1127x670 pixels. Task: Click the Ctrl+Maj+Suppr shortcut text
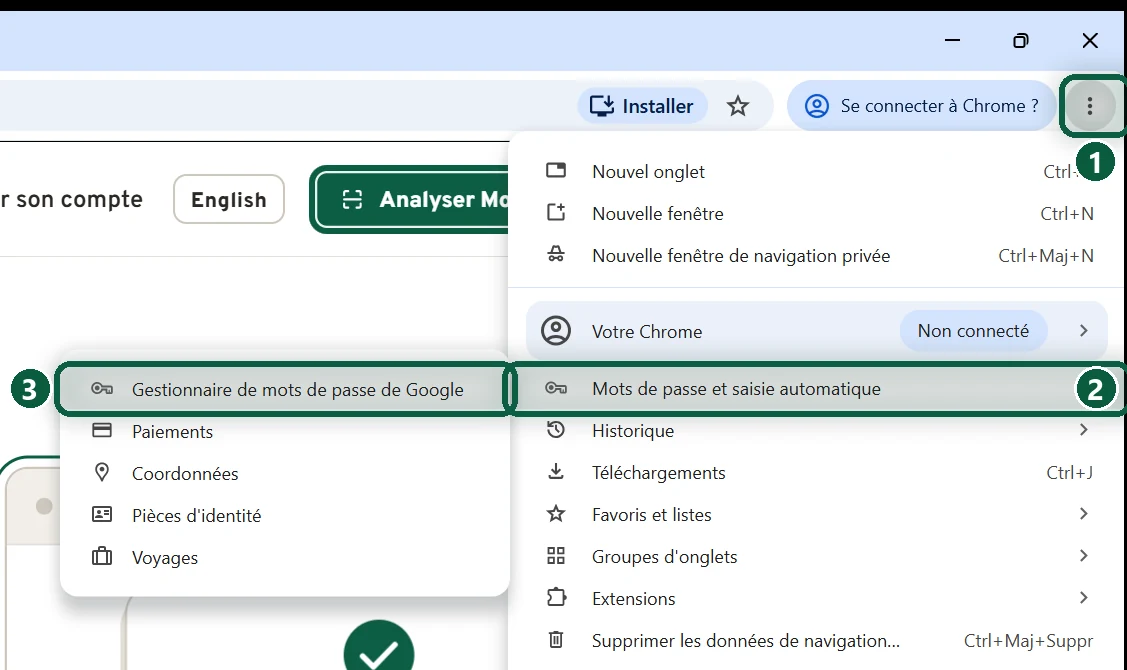(1029, 641)
